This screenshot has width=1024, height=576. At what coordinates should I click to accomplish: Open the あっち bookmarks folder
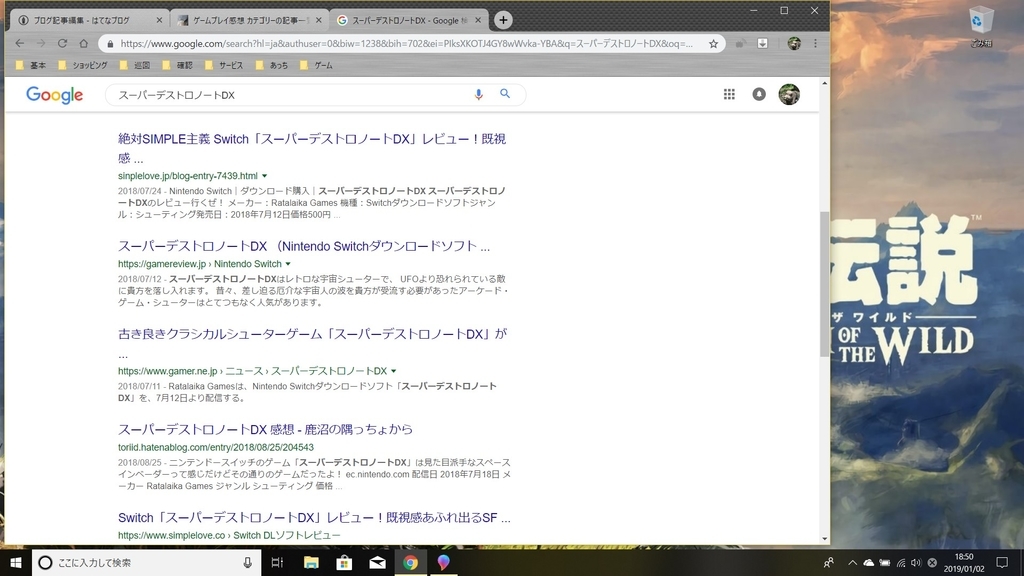point(272,65)
